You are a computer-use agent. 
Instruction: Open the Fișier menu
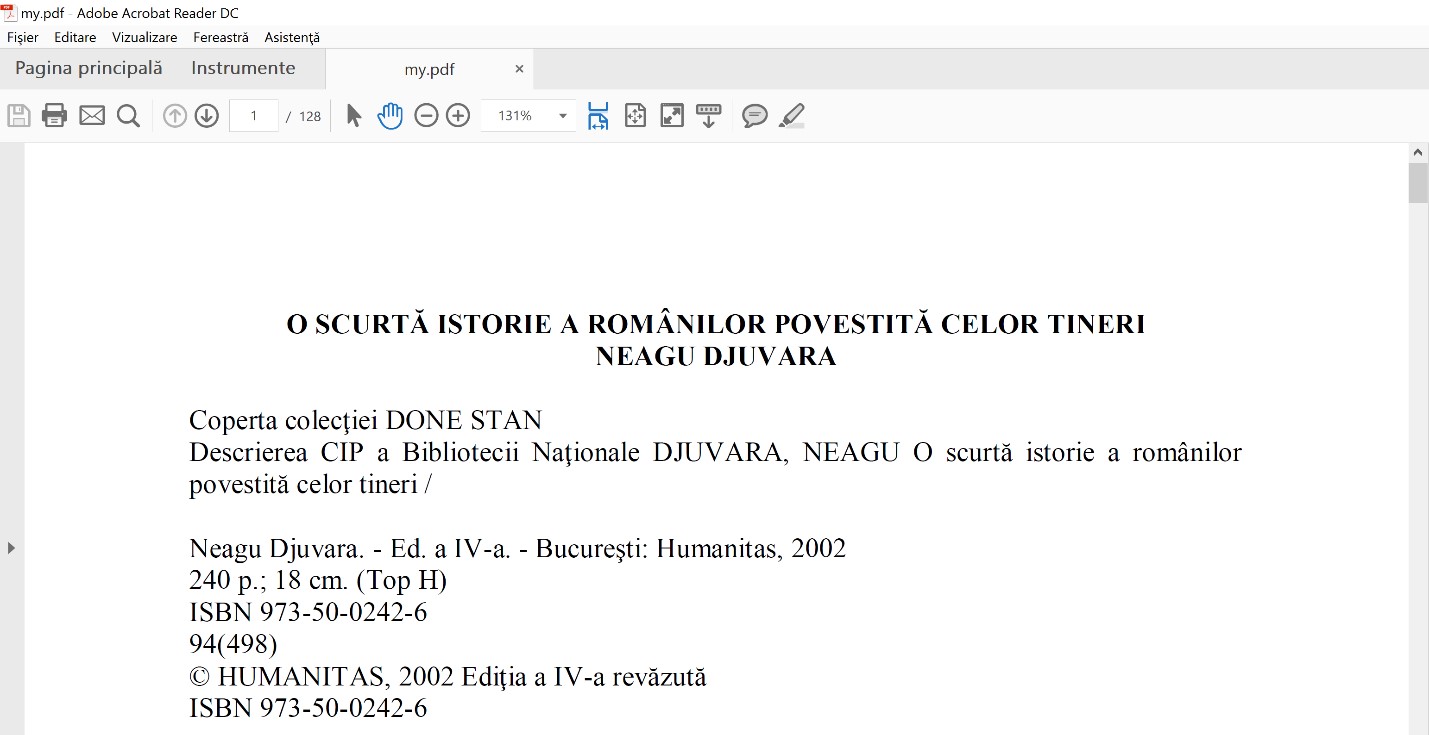[x=23, y=37]
